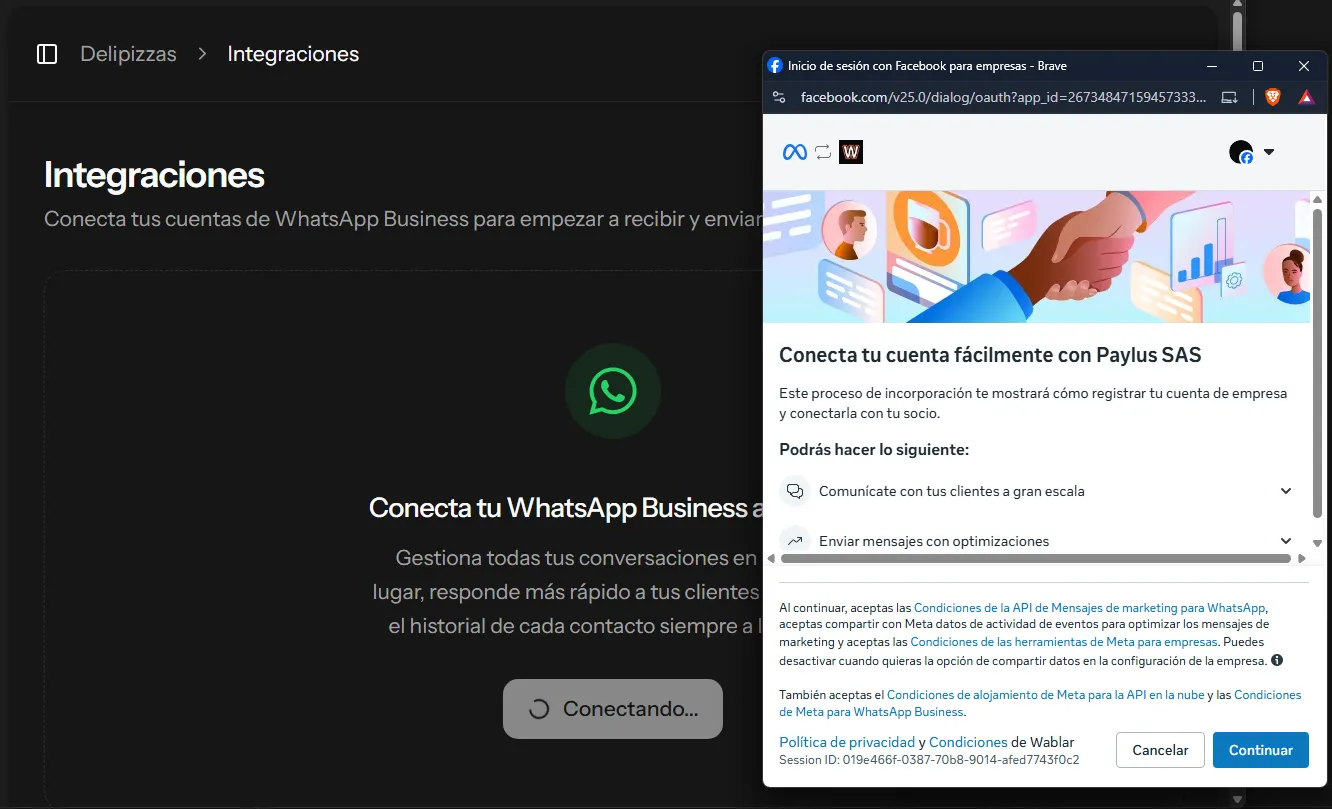Click the Facebook favicon in popup title bar
1332x809 pixels.
click(x=775, y=66)
